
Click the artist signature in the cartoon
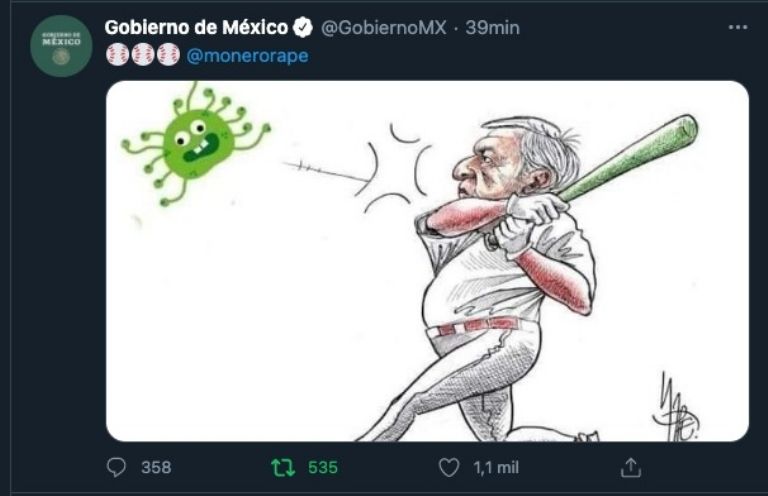(x=676, y=407)
